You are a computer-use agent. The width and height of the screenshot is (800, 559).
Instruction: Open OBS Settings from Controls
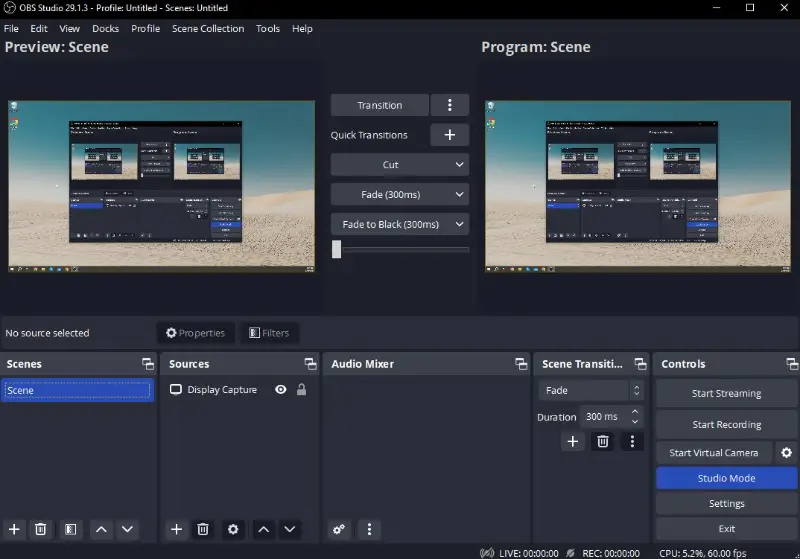(x=727, y=503)
